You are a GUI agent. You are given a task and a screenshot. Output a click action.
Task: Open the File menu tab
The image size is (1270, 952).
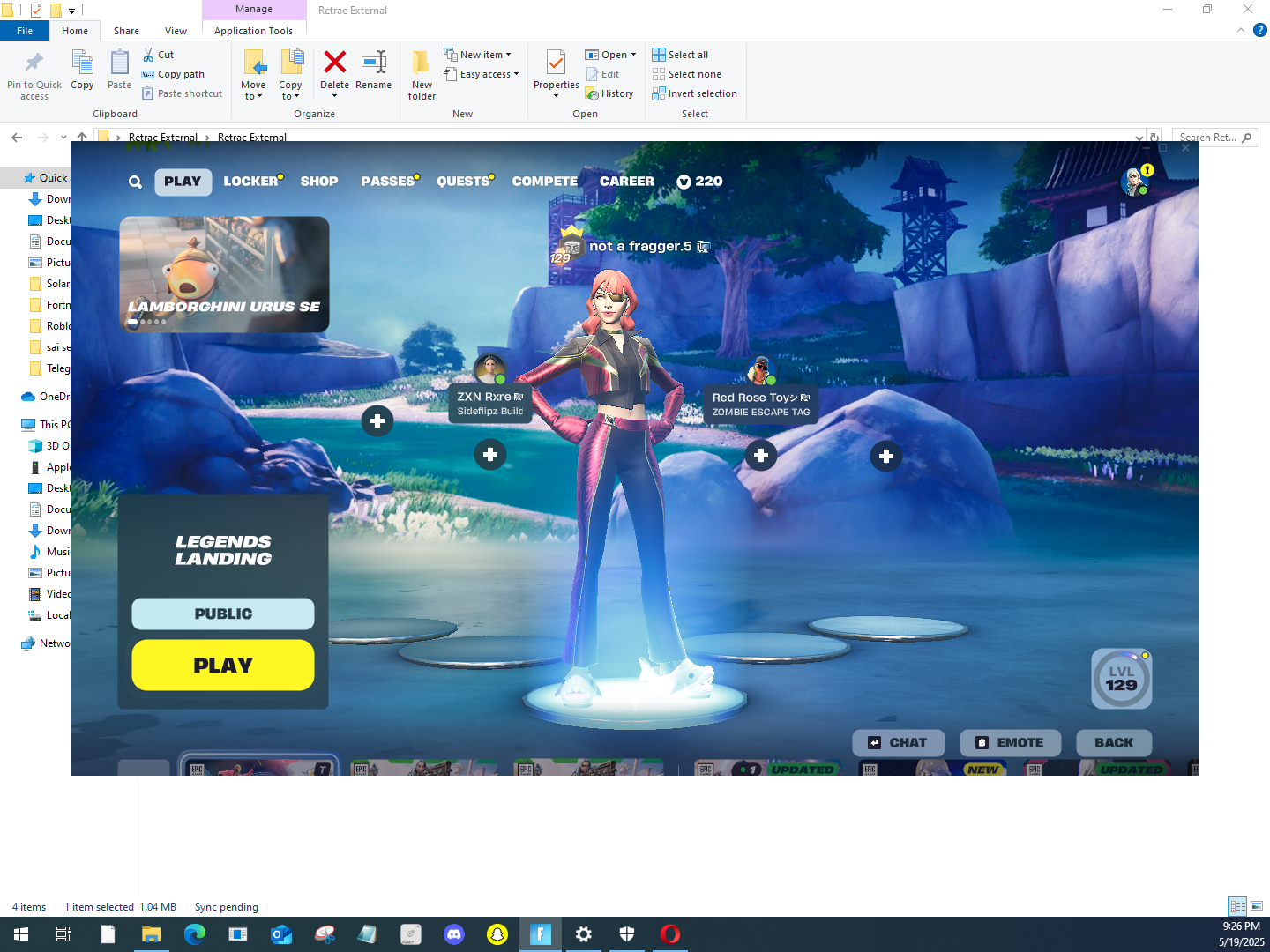25,31
